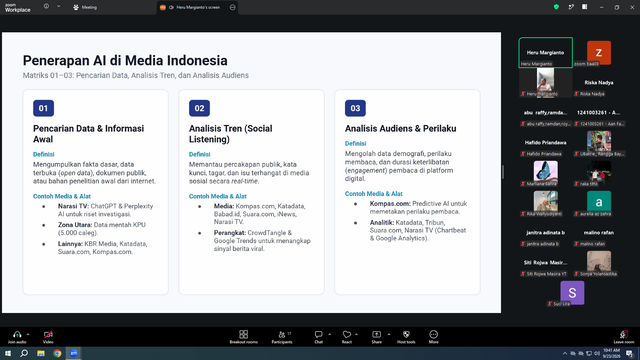Click the Zoom Workplace logo
This screenshot has width=640, height=360.
pyautogui.click(x=18, y=8)
